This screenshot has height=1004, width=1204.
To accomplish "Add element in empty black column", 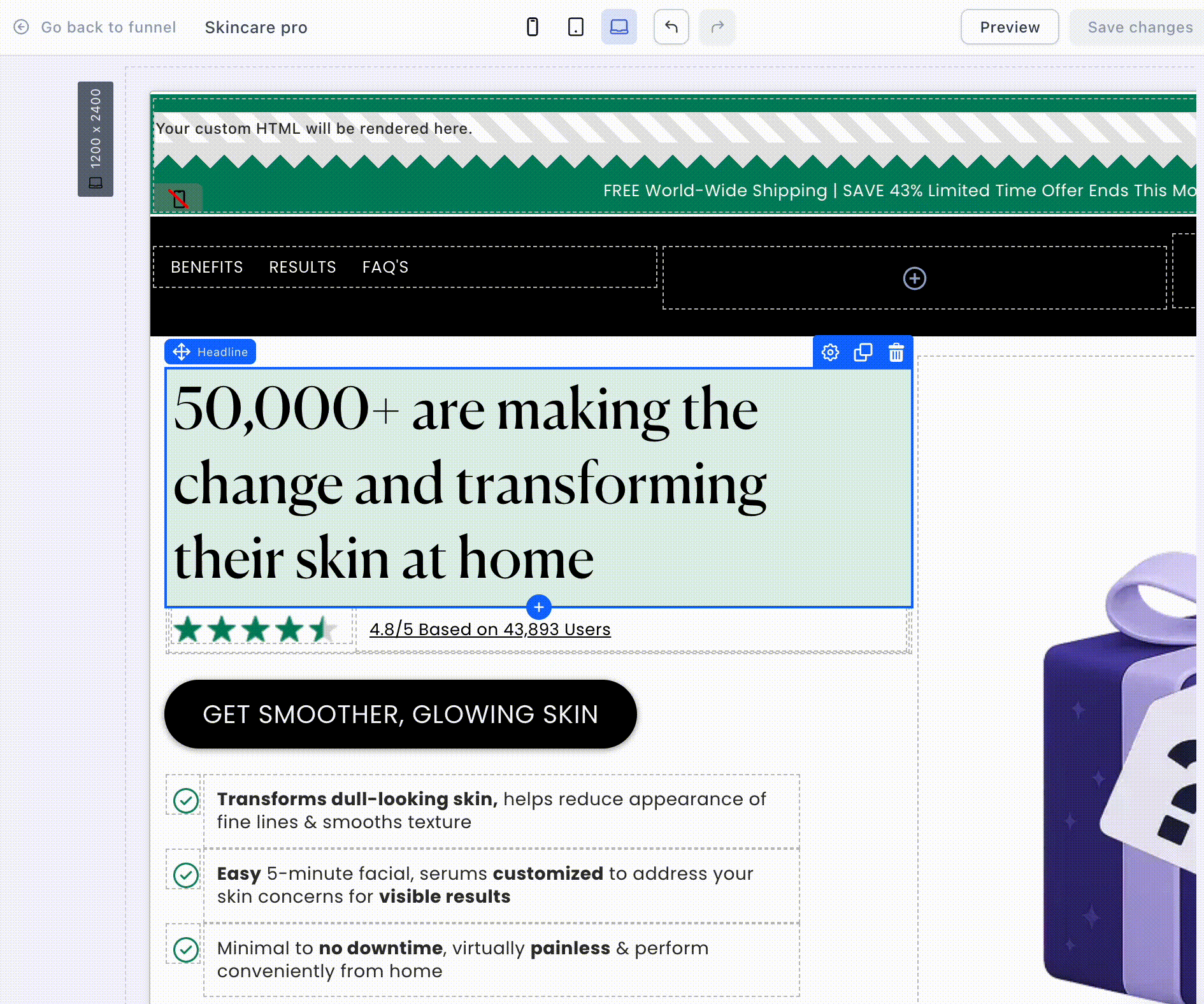I will coord(914,278).
